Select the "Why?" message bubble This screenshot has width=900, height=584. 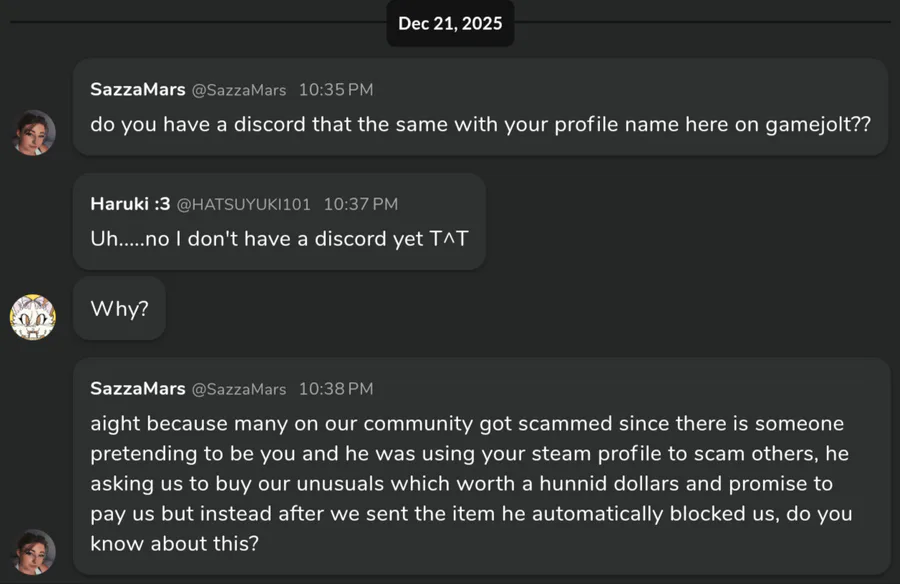coord(119,308)
